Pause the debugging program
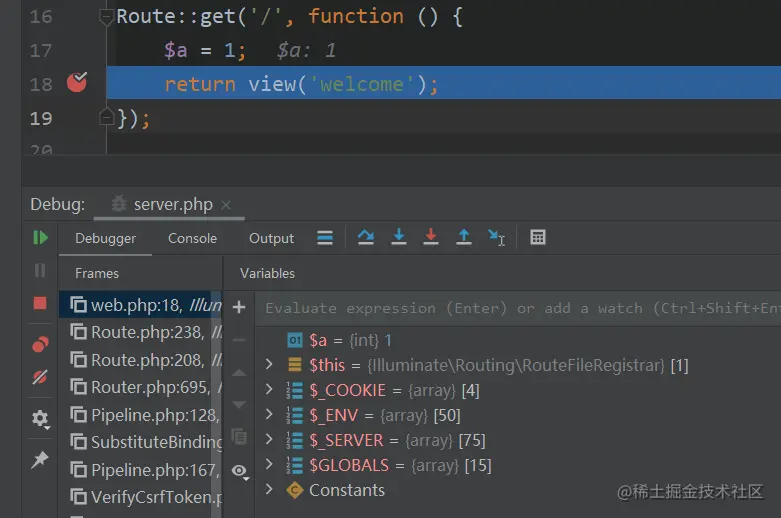781x518 pixels. click(x=40, y=270)
